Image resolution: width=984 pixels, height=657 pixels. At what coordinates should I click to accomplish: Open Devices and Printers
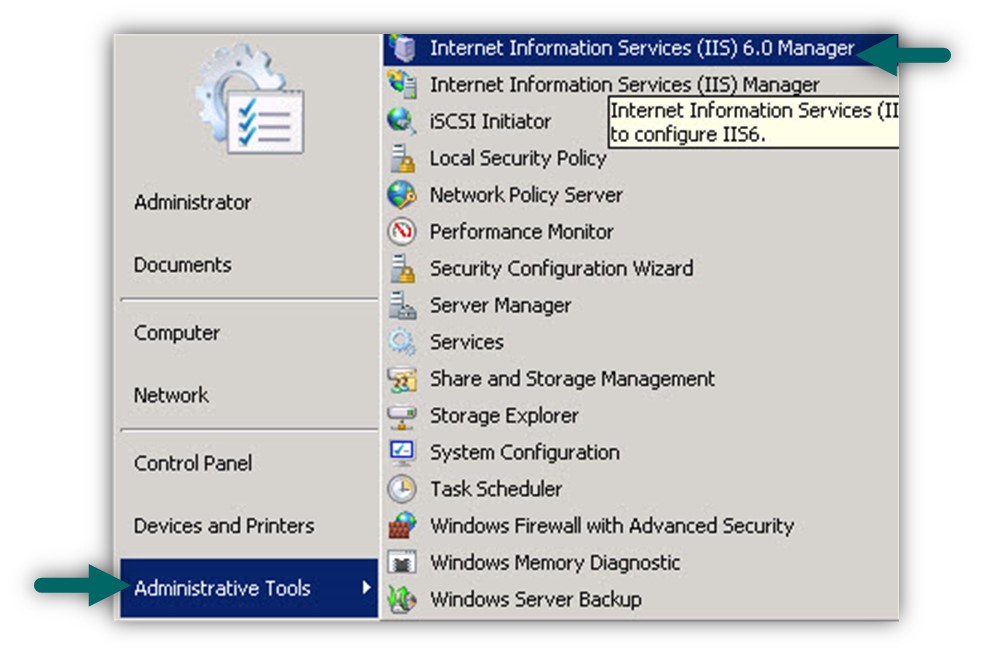click(224, 525)
